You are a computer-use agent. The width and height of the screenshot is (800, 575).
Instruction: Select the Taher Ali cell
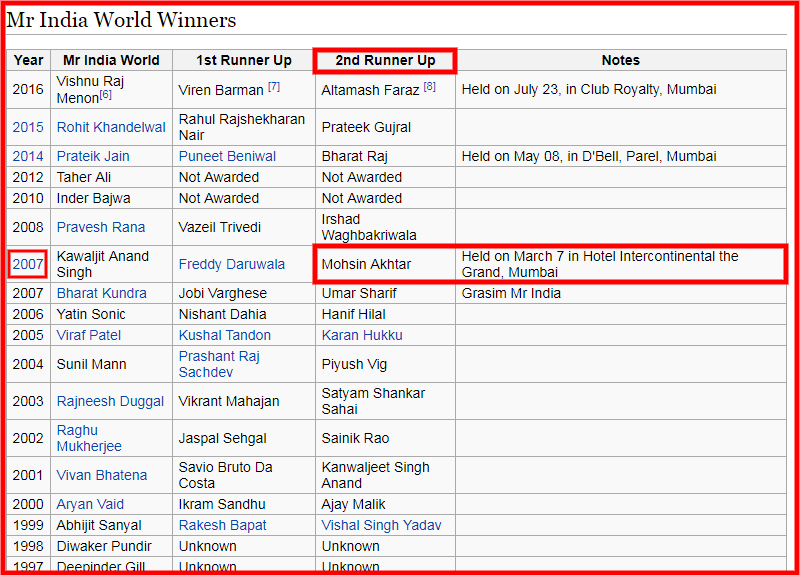tap(111, 177)
